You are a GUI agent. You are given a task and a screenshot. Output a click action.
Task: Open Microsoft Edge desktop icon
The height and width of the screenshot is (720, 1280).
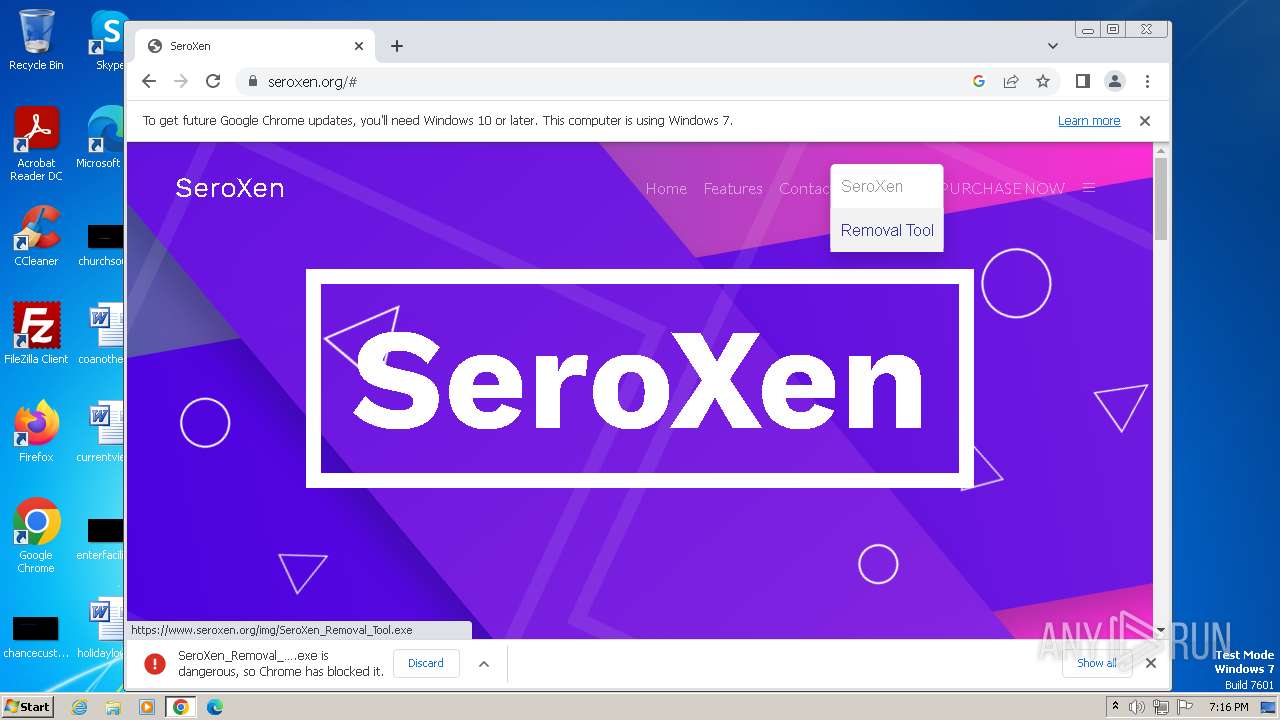tap(100, 137)
